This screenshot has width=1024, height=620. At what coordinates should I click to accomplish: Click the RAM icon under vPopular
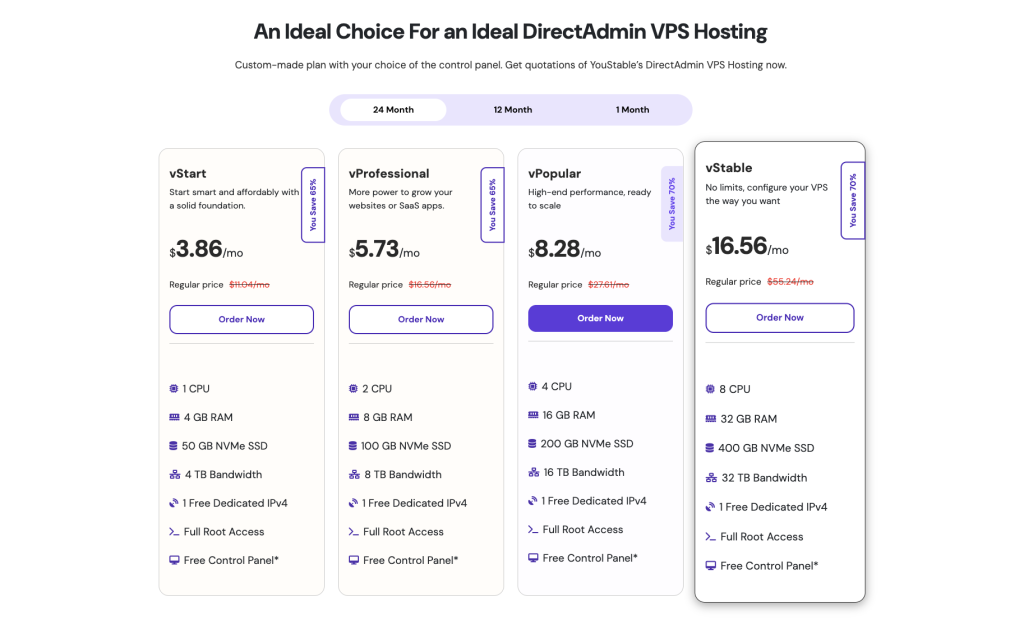pyautogui.click(x=533, y=414)
